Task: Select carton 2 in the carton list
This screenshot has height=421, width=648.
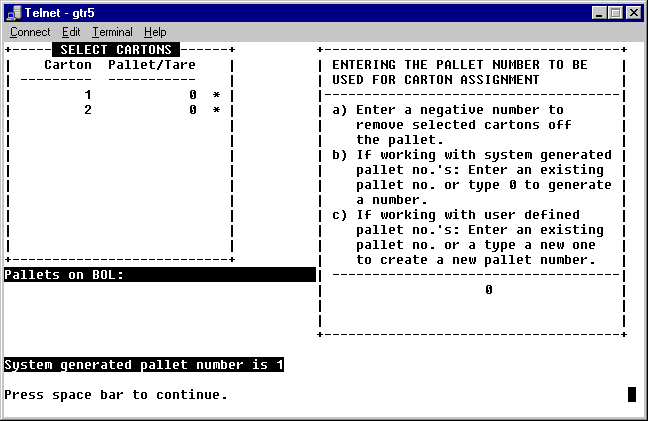Action: coord(87,110)
